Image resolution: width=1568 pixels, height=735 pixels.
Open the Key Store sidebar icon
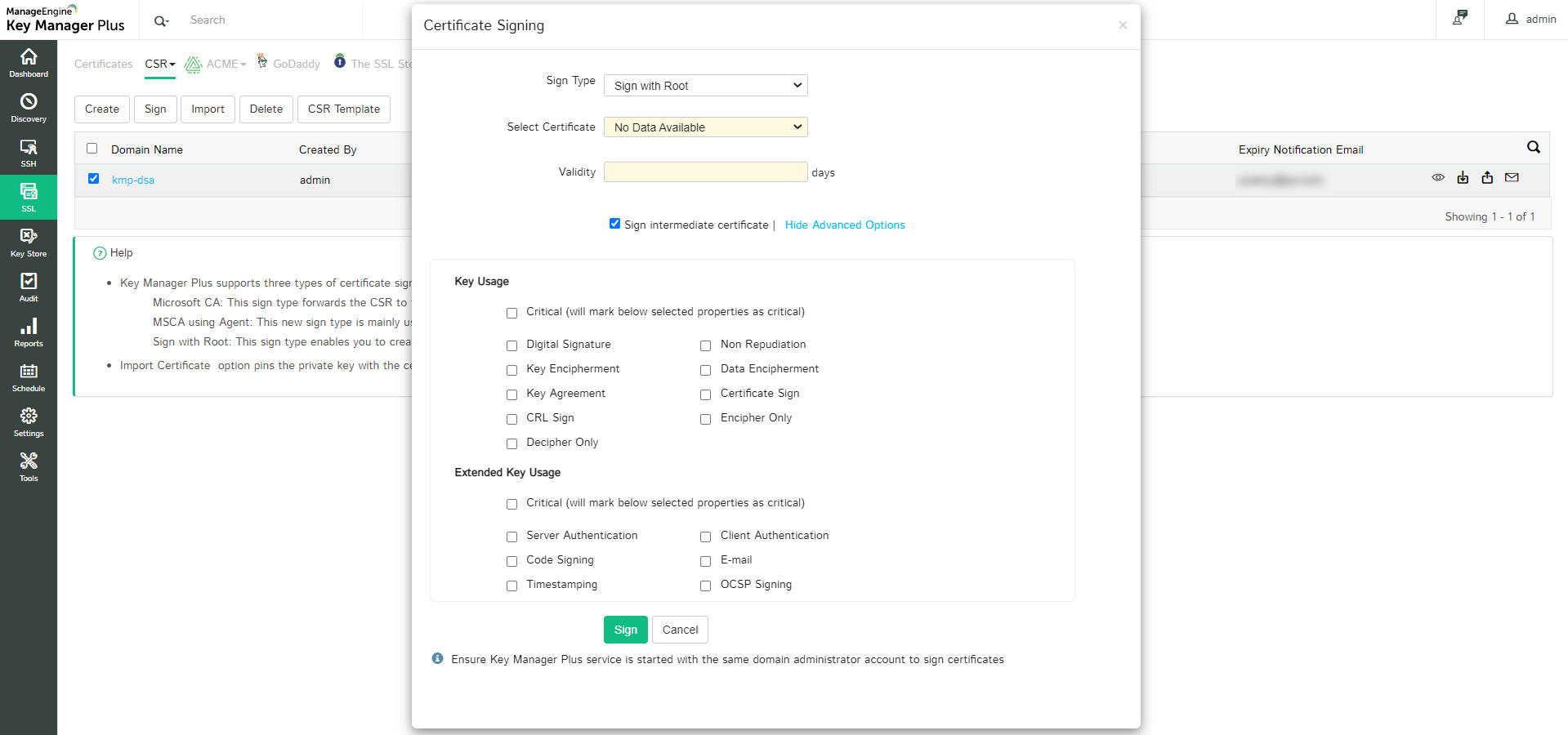29,242
